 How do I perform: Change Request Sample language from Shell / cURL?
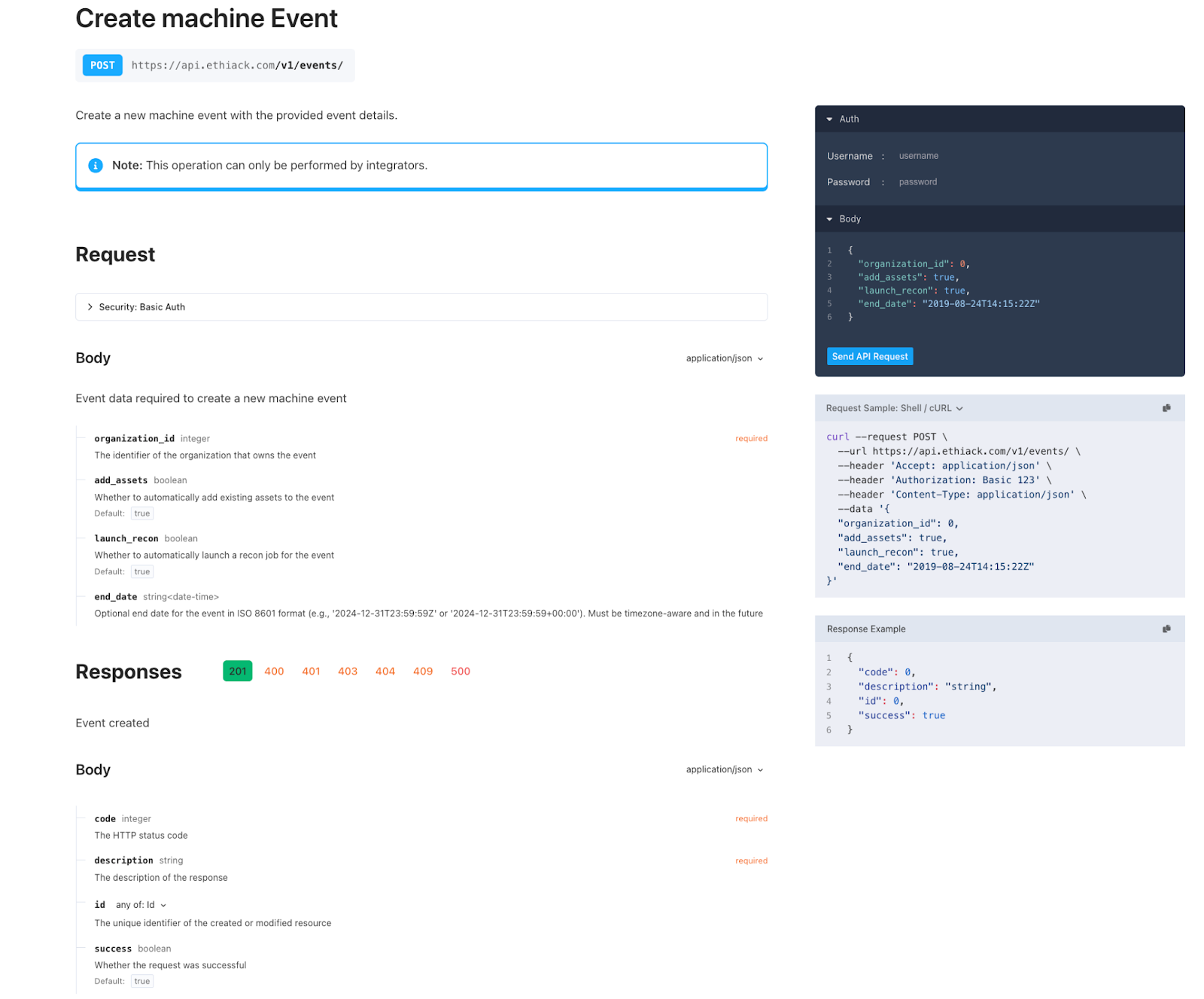pyautogui.click(x=895, y=408)
